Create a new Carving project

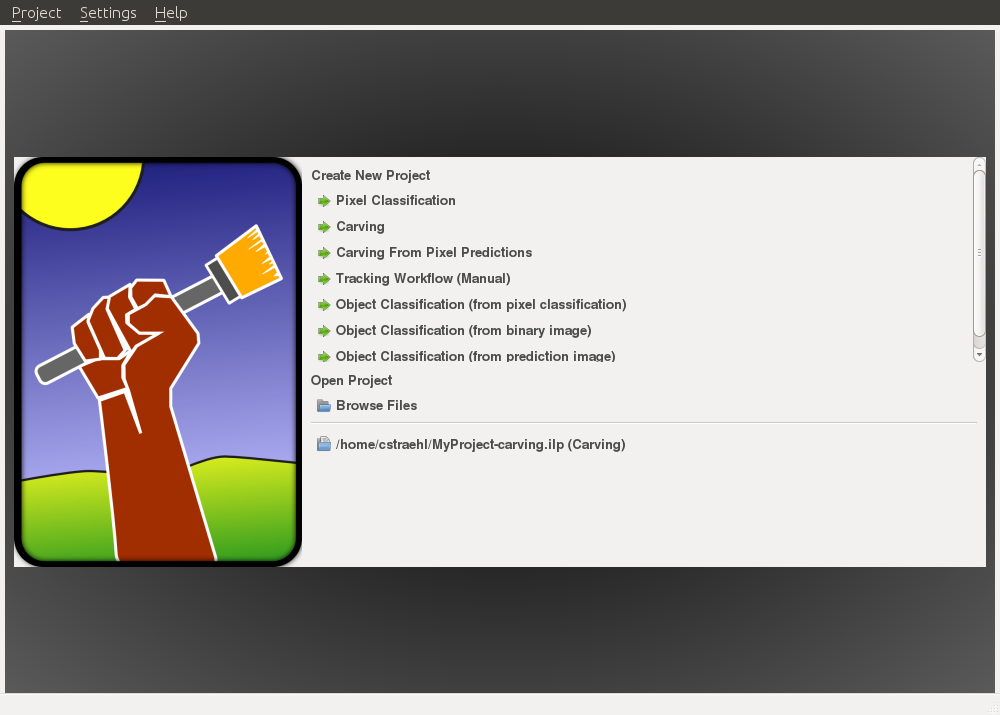pyautogui.click(x=360, y=227)
